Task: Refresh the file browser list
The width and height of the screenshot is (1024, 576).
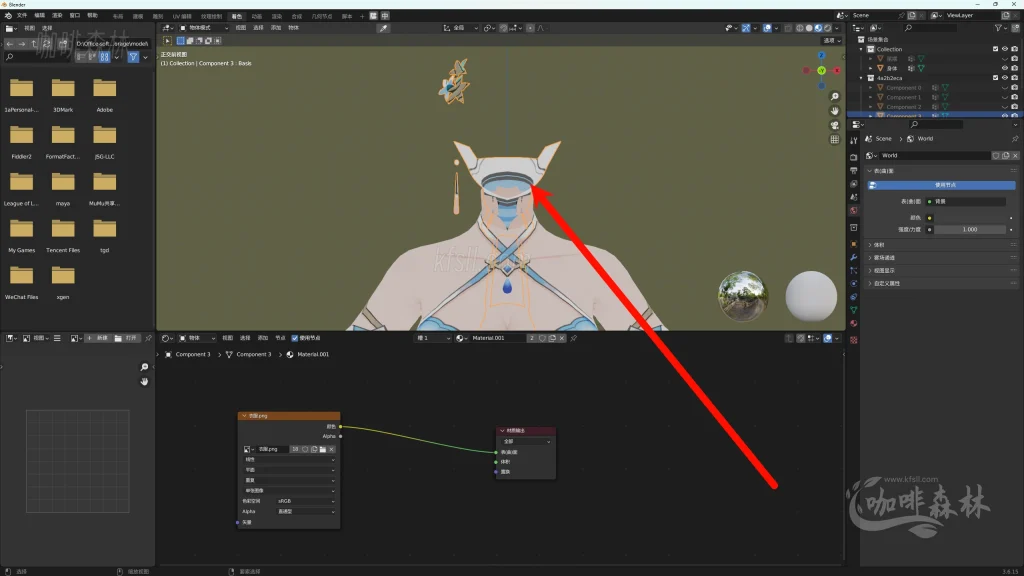Action: 46,44
